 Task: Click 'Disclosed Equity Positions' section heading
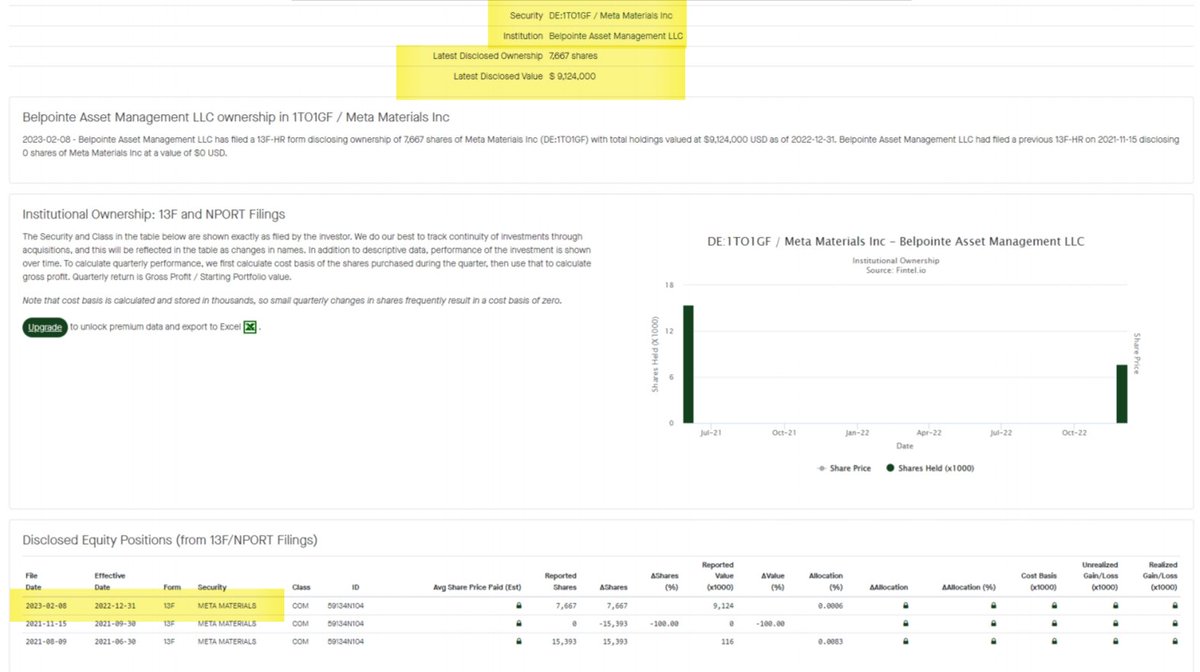click(170, 541)
